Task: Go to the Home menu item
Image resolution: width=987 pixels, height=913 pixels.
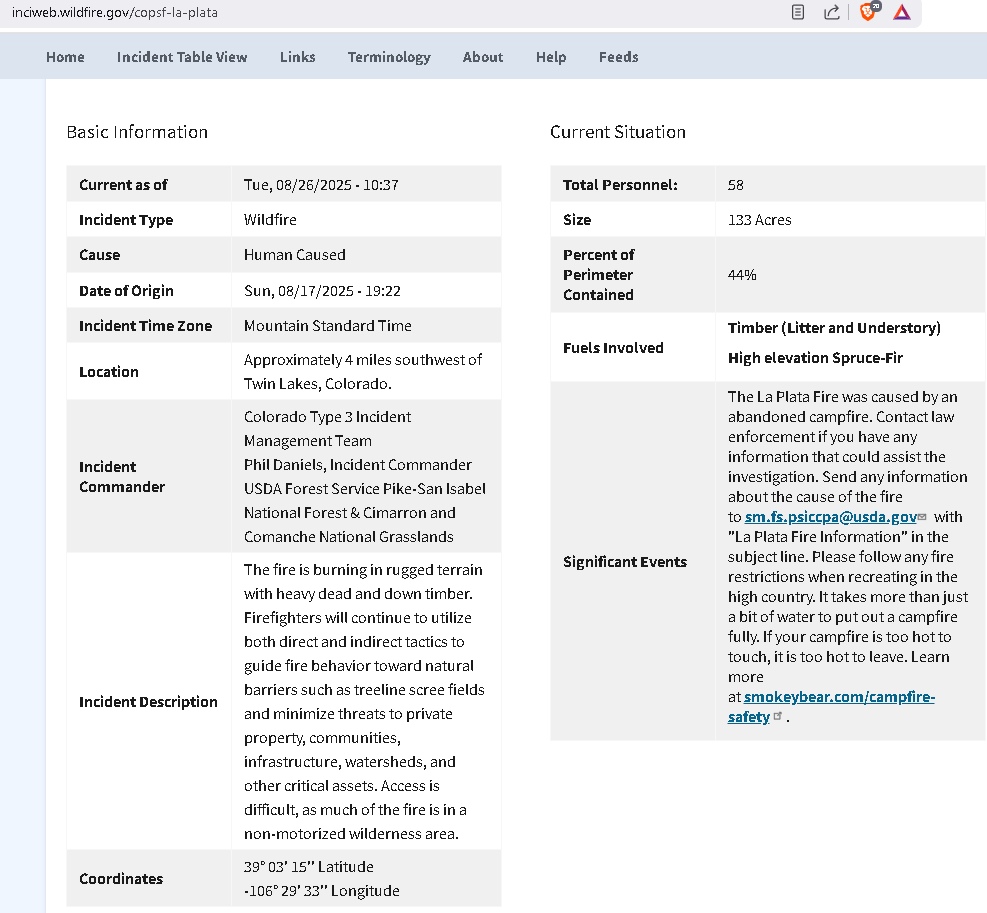Action: point(65,57)
